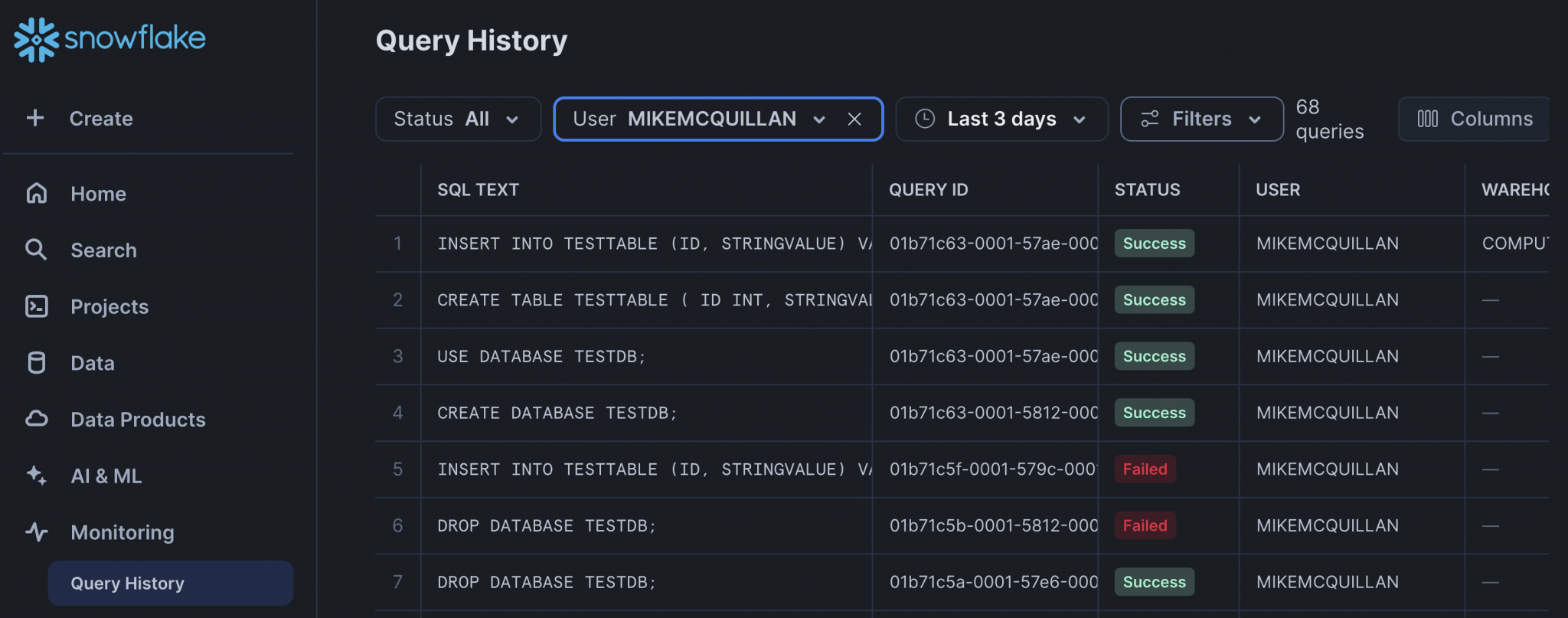Screen dimensions: 1568x618
Task: Open the CREATE DATABASE TESTDB query row
Action: coord(557,413)
